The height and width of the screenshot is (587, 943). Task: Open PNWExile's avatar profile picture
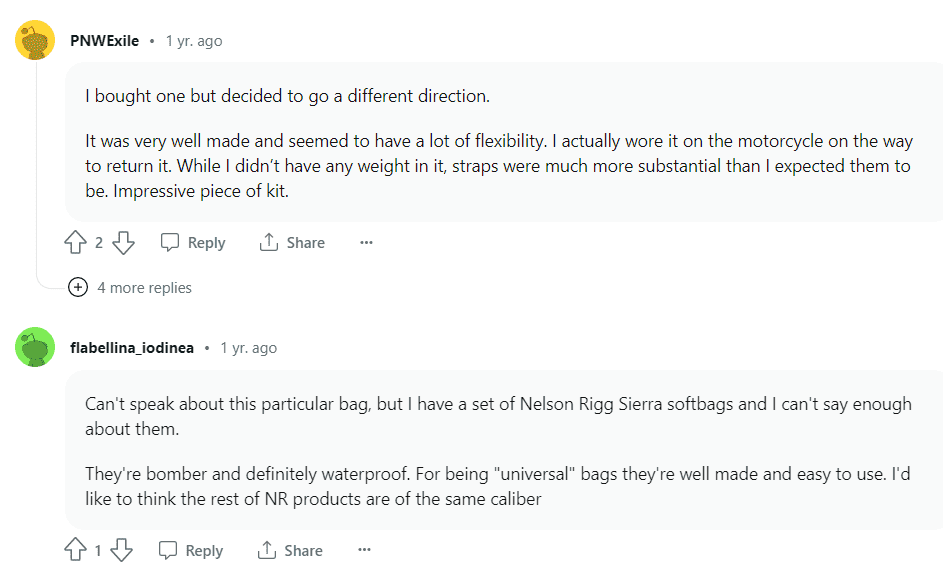click(36, 41)
